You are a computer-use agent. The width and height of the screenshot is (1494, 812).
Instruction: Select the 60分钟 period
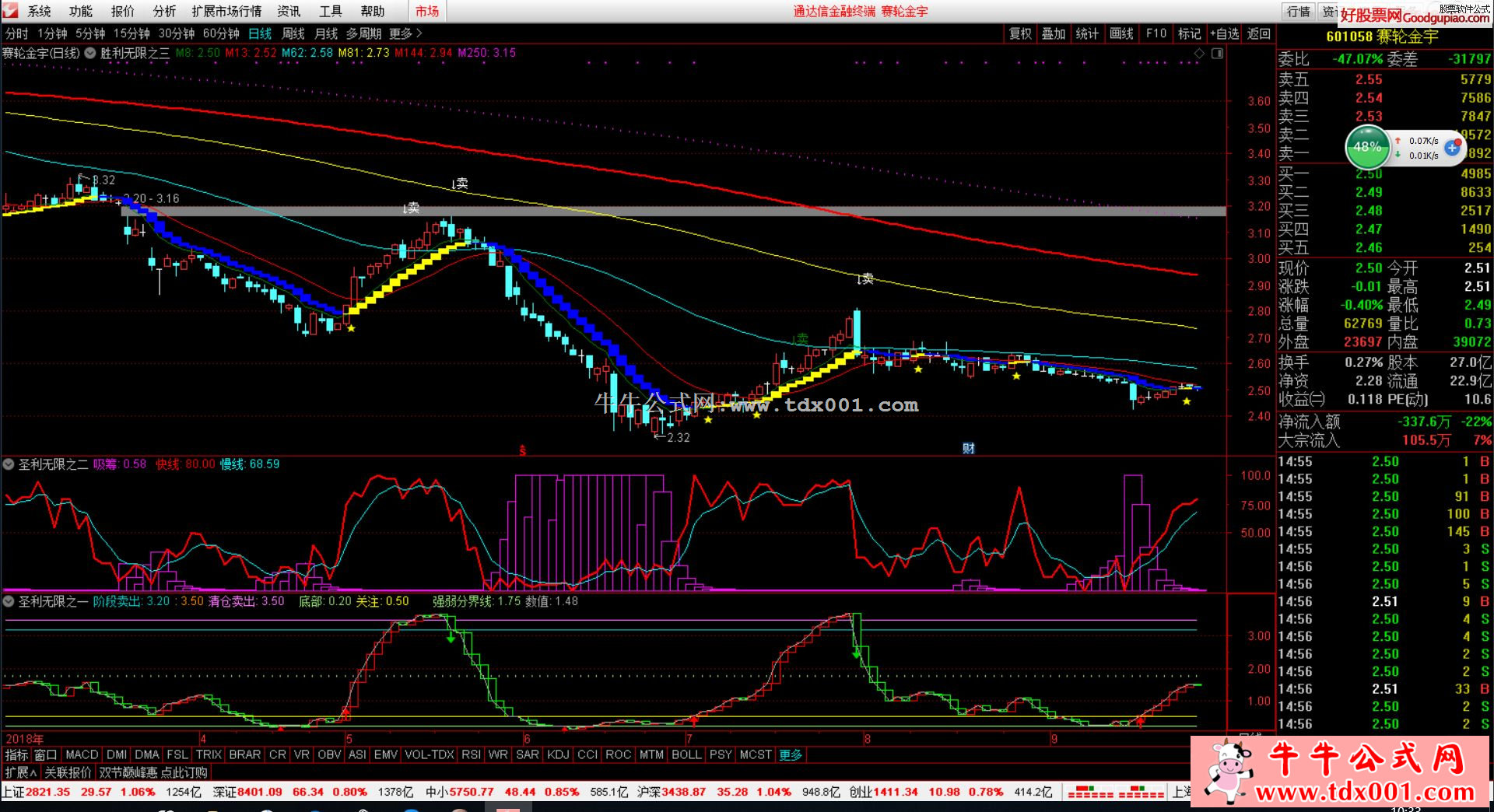pos(221,33)
